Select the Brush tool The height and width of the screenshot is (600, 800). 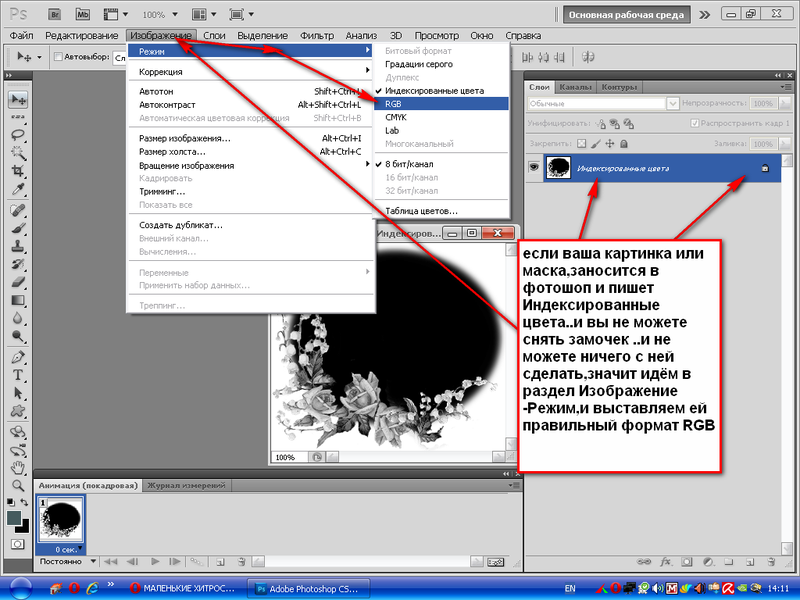tap(18, 228)
